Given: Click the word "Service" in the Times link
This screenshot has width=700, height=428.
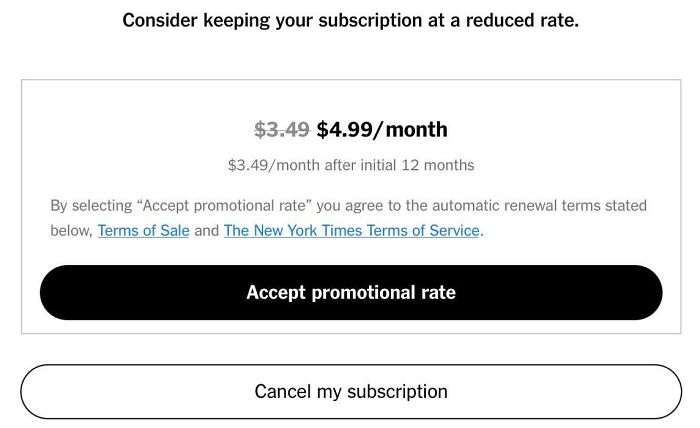Looking at the screenshot, I should pyautogui.click(x=454, y=231).
